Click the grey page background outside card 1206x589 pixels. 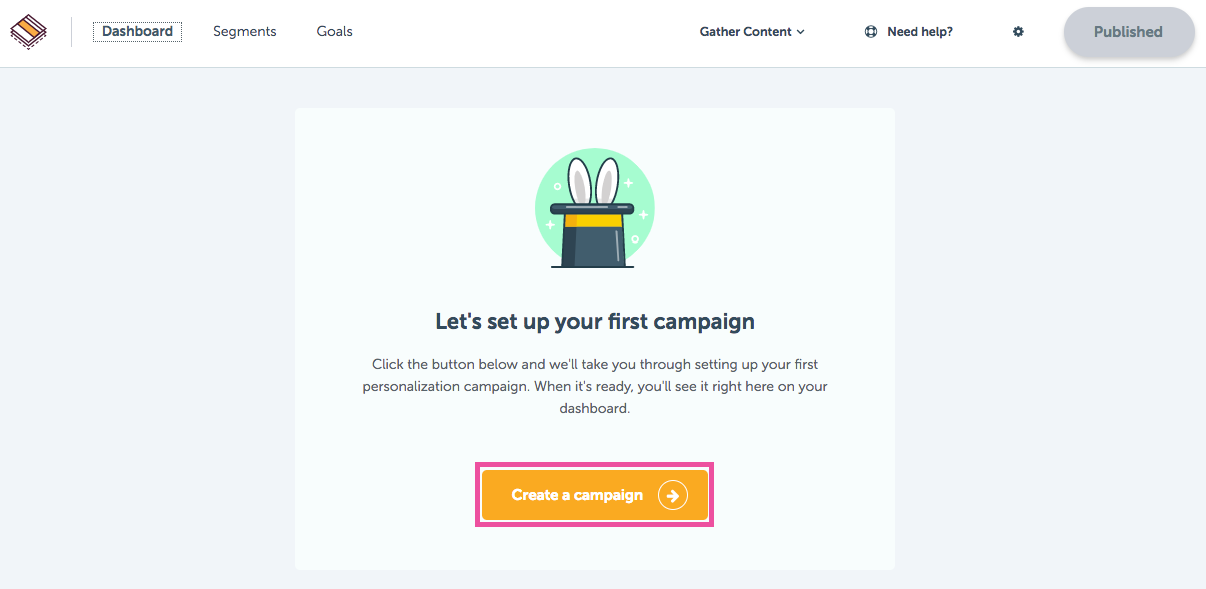(x=150, y=330)
